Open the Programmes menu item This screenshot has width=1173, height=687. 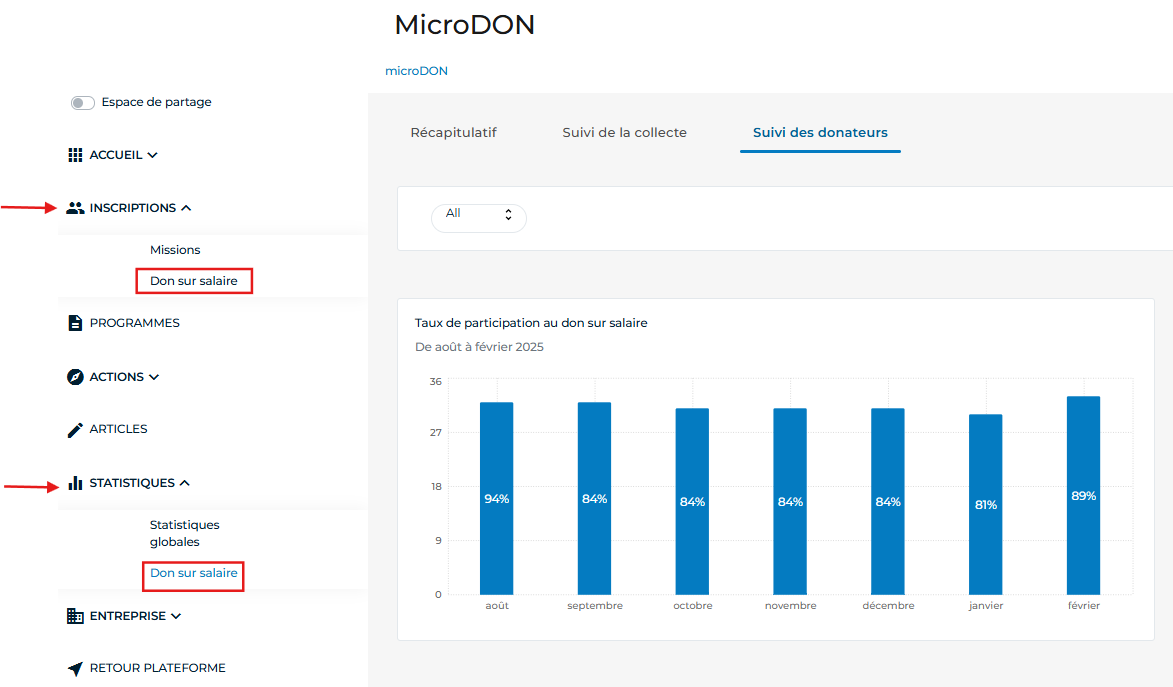pos(135,323)
